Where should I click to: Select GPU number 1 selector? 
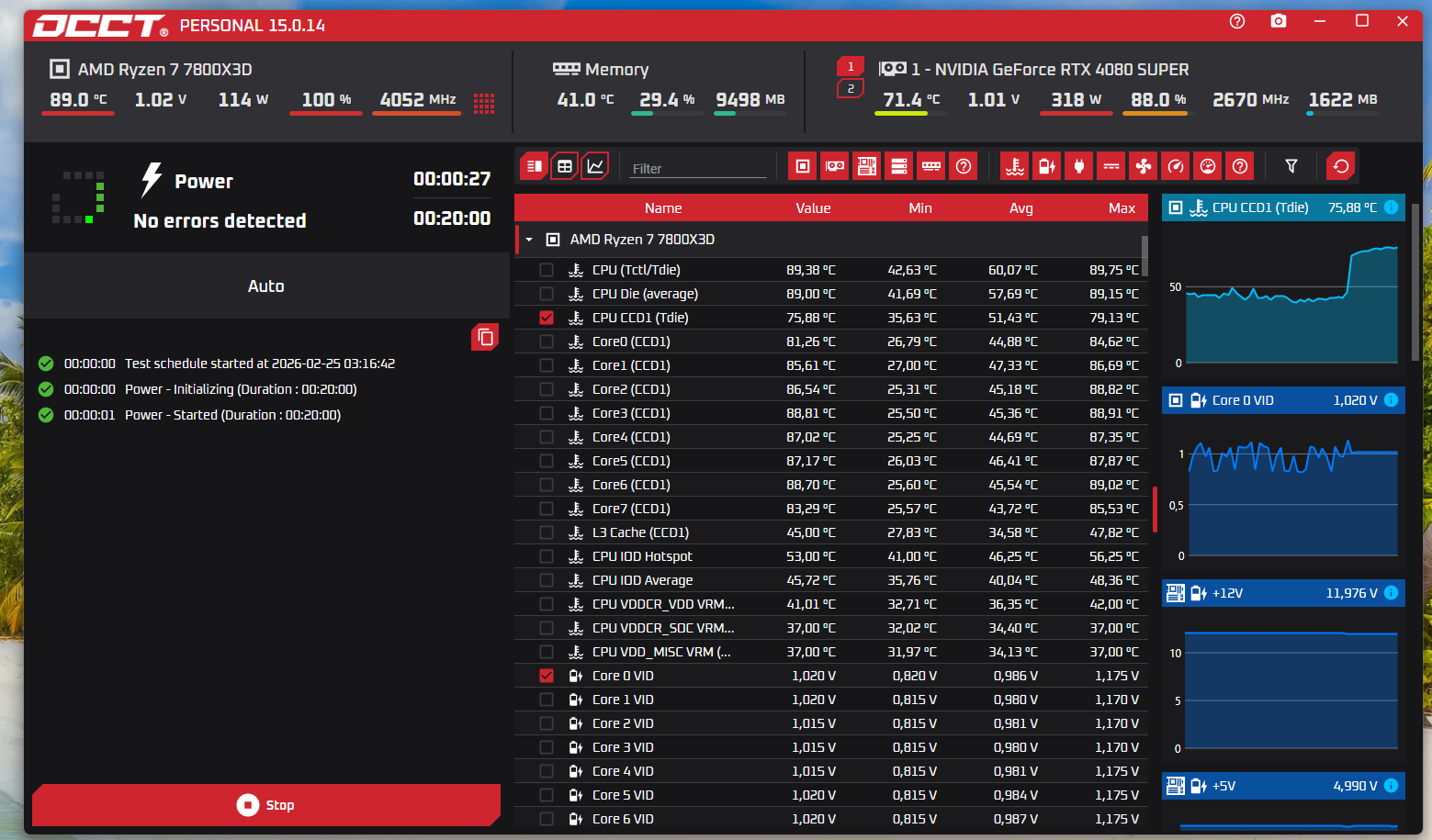click(850, 67)
